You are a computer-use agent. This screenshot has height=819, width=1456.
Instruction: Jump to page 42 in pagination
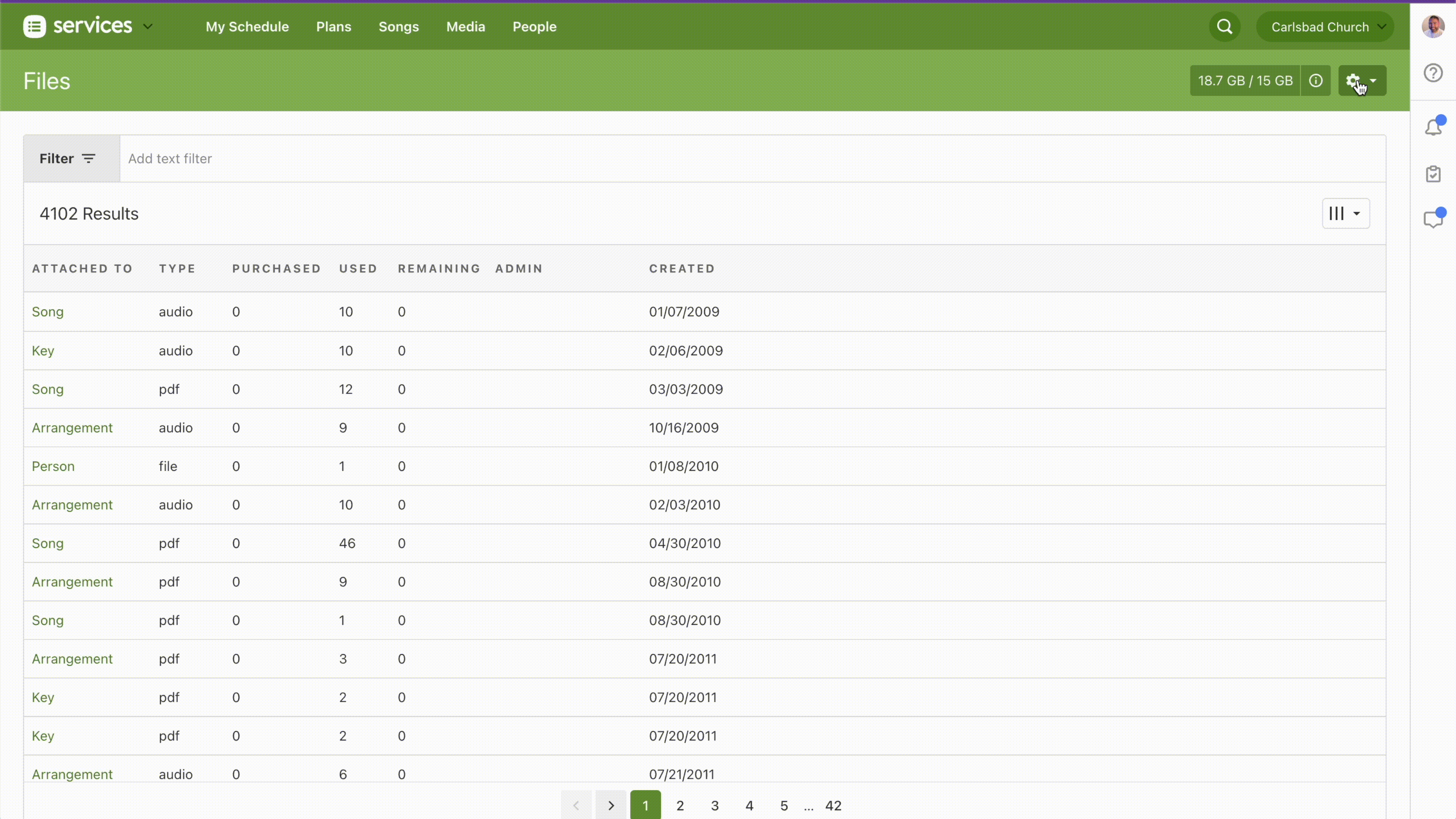click(x=833, y=805)
